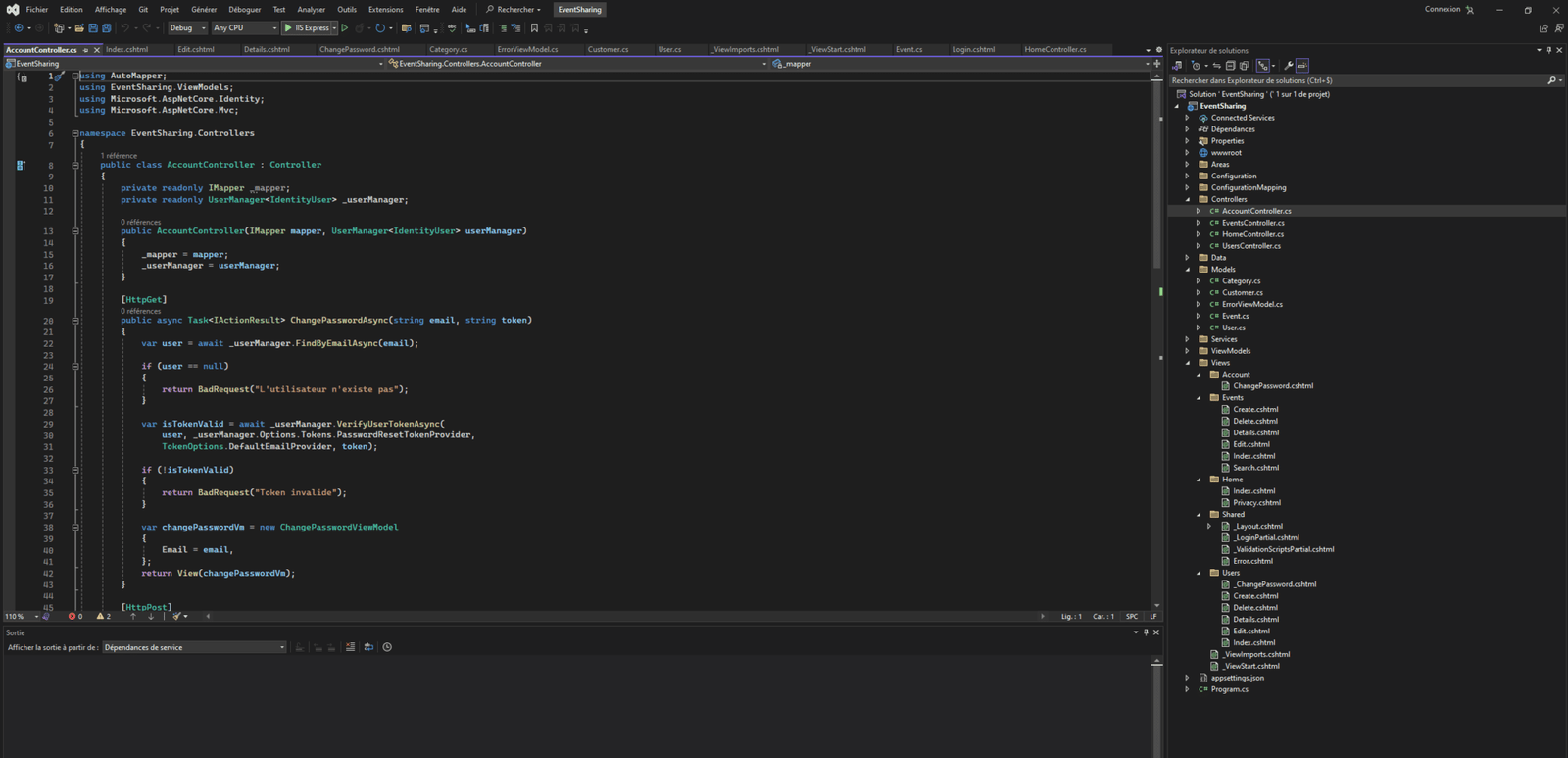1568x758 pixels.
Task: Click the Connexion account icon
Action: (x=1470, y=10)
